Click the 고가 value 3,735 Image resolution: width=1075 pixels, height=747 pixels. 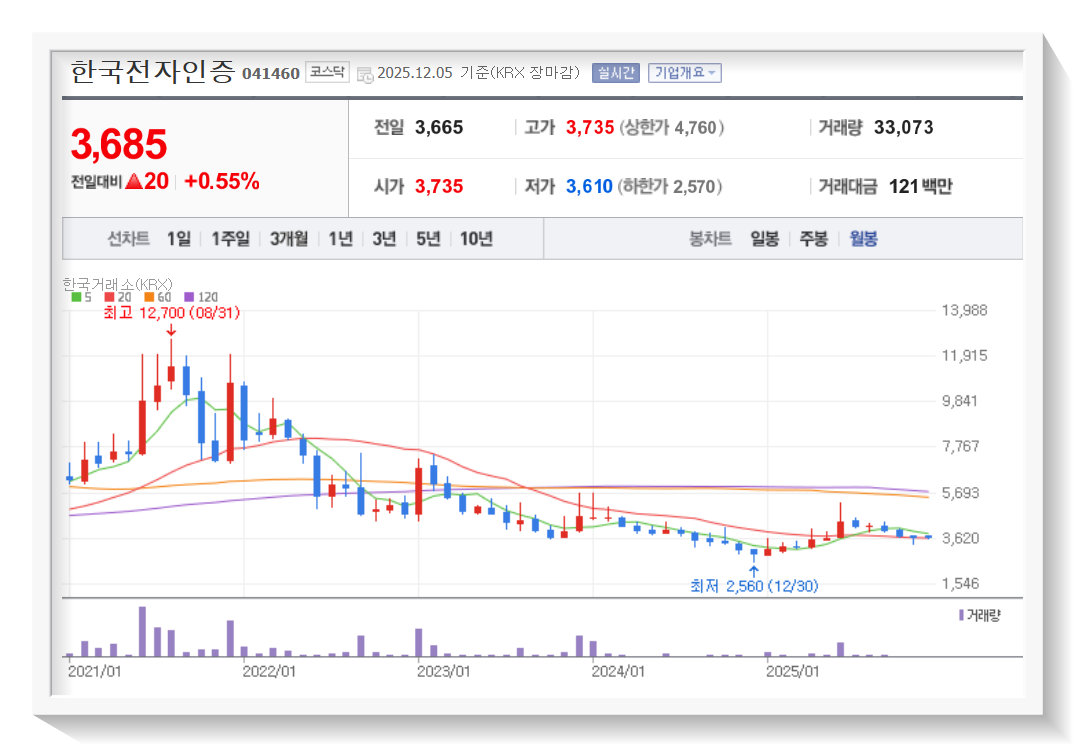pyautogui.click(x=590, y=127)
